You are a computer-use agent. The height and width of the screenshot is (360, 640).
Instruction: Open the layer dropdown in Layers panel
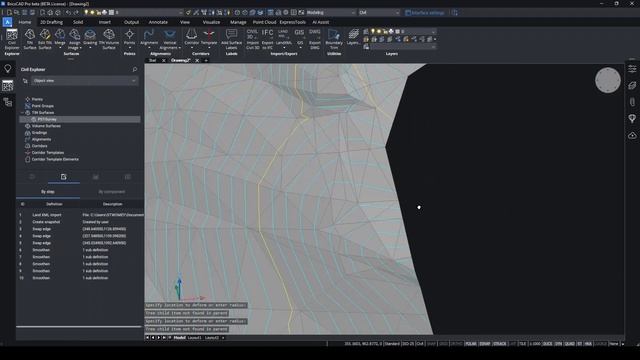399,31
